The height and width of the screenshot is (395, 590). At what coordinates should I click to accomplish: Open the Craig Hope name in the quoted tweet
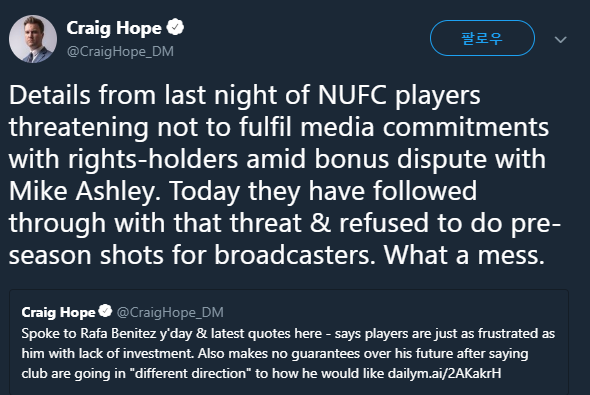[58, 312]
